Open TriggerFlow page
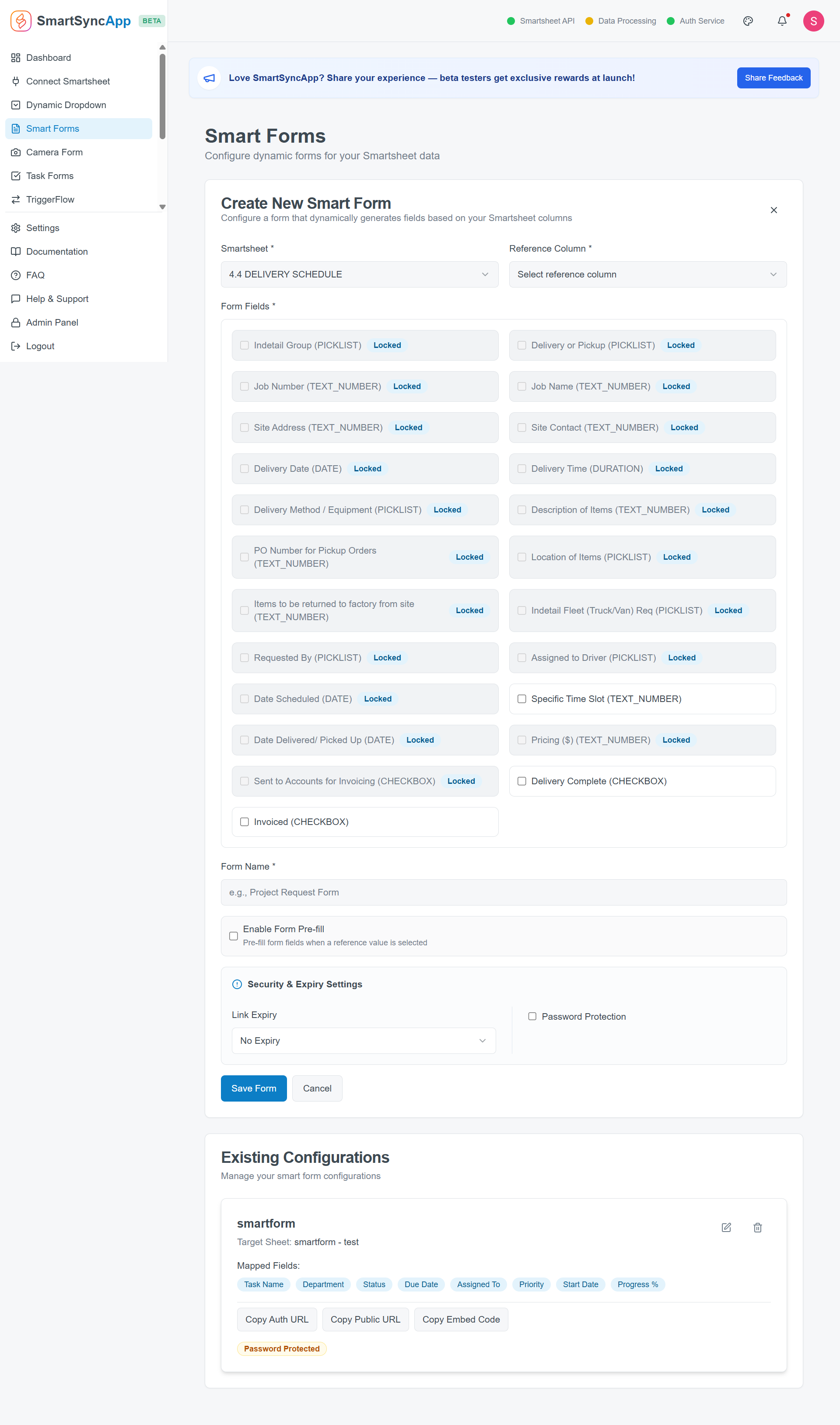Screen dimensions: 840x1425 [x=79, y=199]
